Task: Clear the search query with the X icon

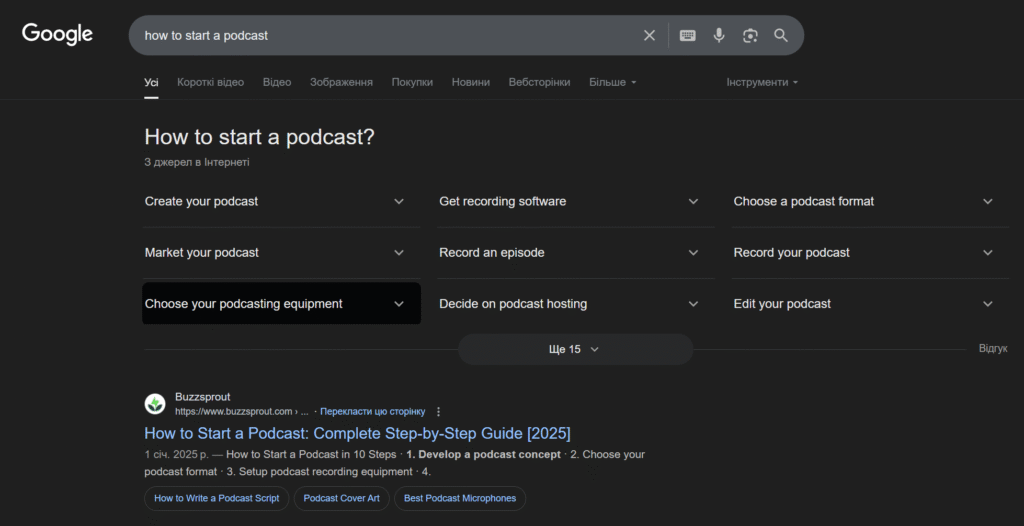Action: (x=649, y=35)
